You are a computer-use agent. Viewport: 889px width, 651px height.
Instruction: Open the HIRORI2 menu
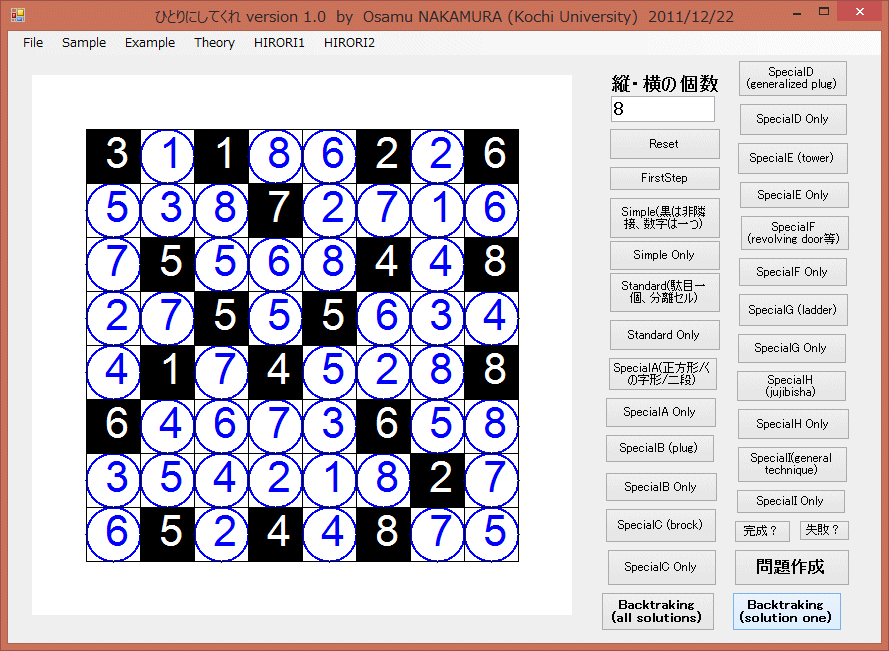(349, 43)
